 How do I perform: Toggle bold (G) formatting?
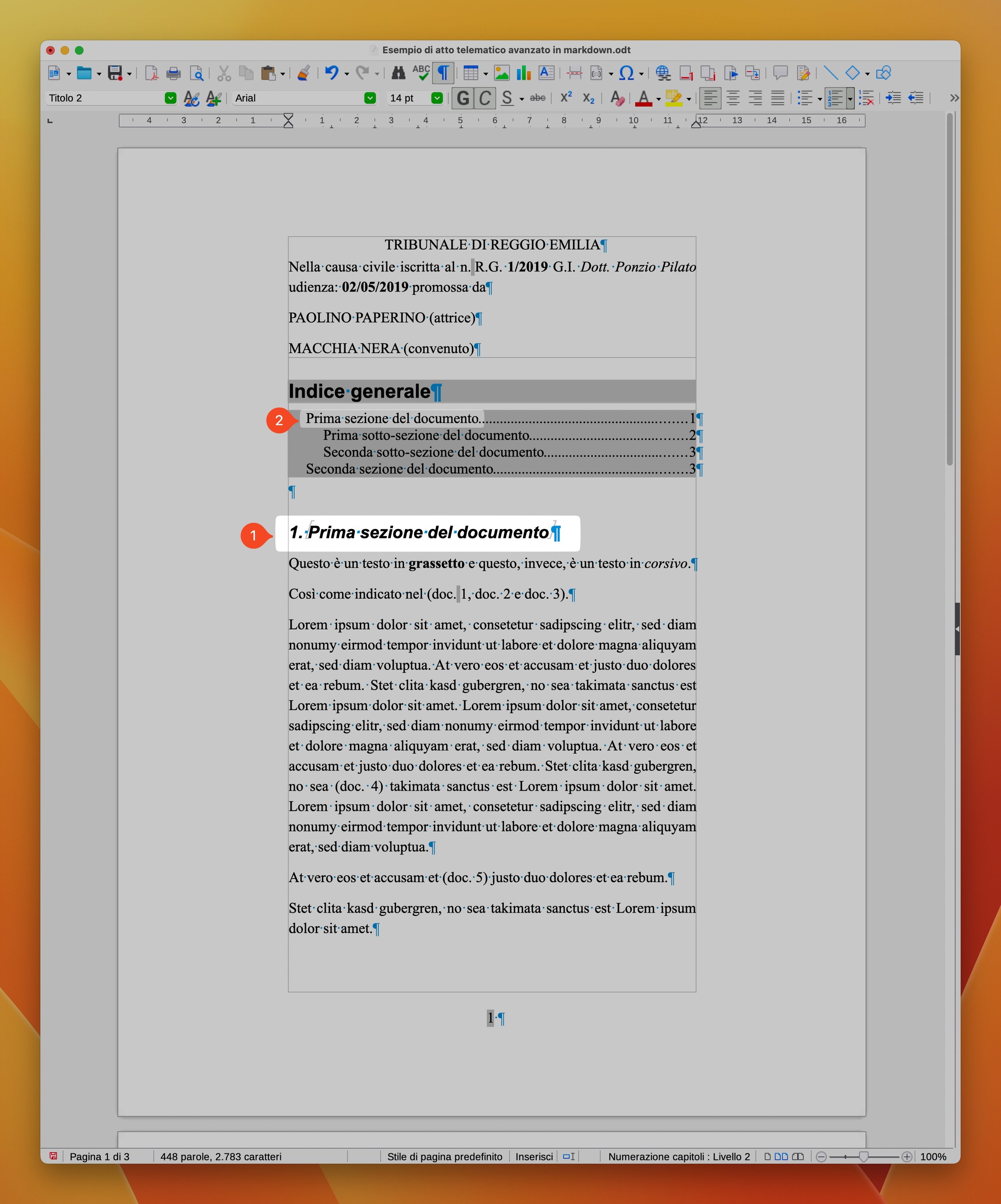[462, 98]
